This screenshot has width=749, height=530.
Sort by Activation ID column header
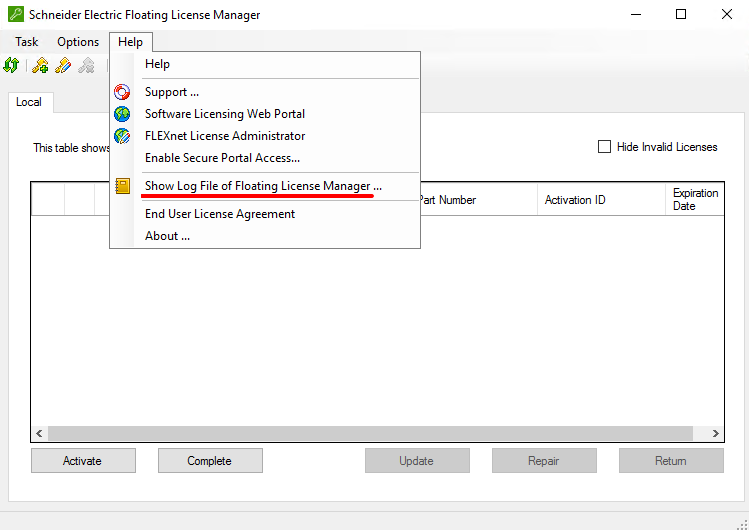pos(601,200)
